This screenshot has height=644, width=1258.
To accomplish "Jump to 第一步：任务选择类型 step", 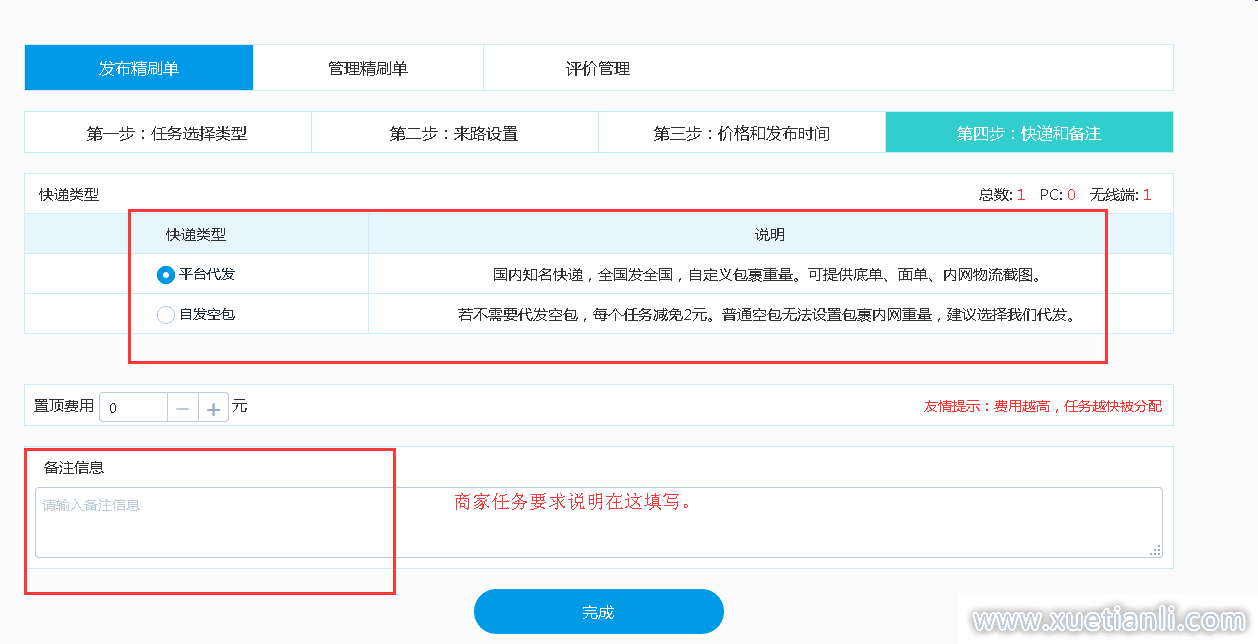I will point(167,133).
